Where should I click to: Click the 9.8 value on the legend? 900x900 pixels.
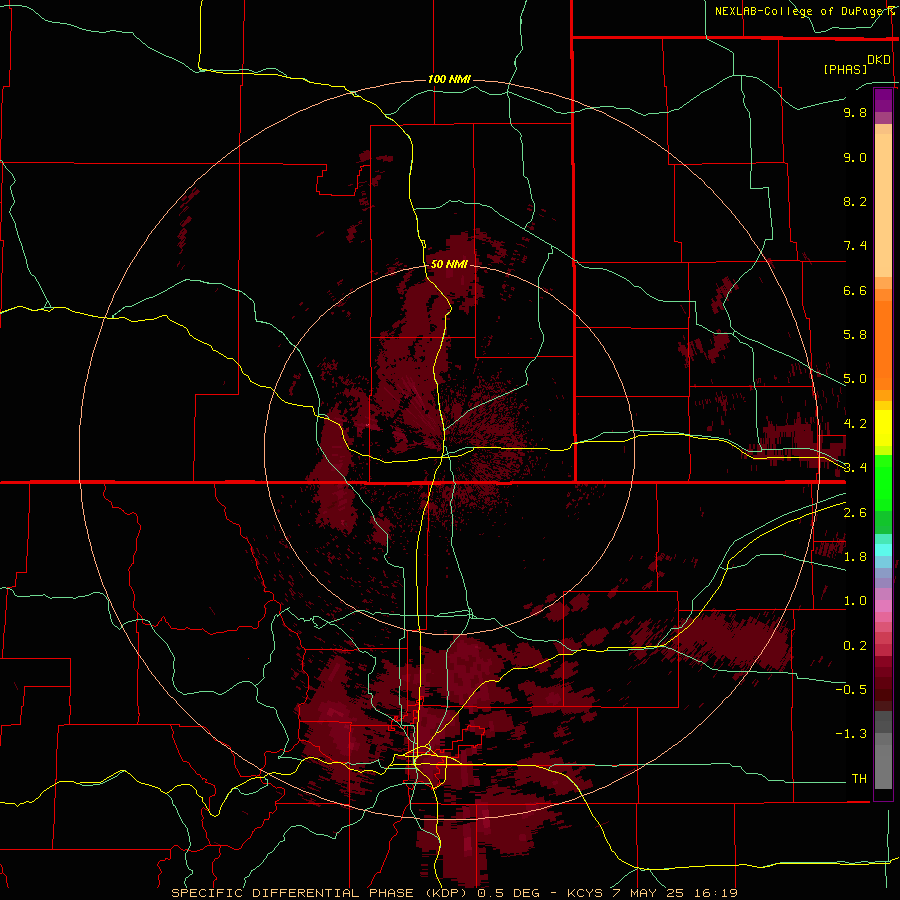855,112
